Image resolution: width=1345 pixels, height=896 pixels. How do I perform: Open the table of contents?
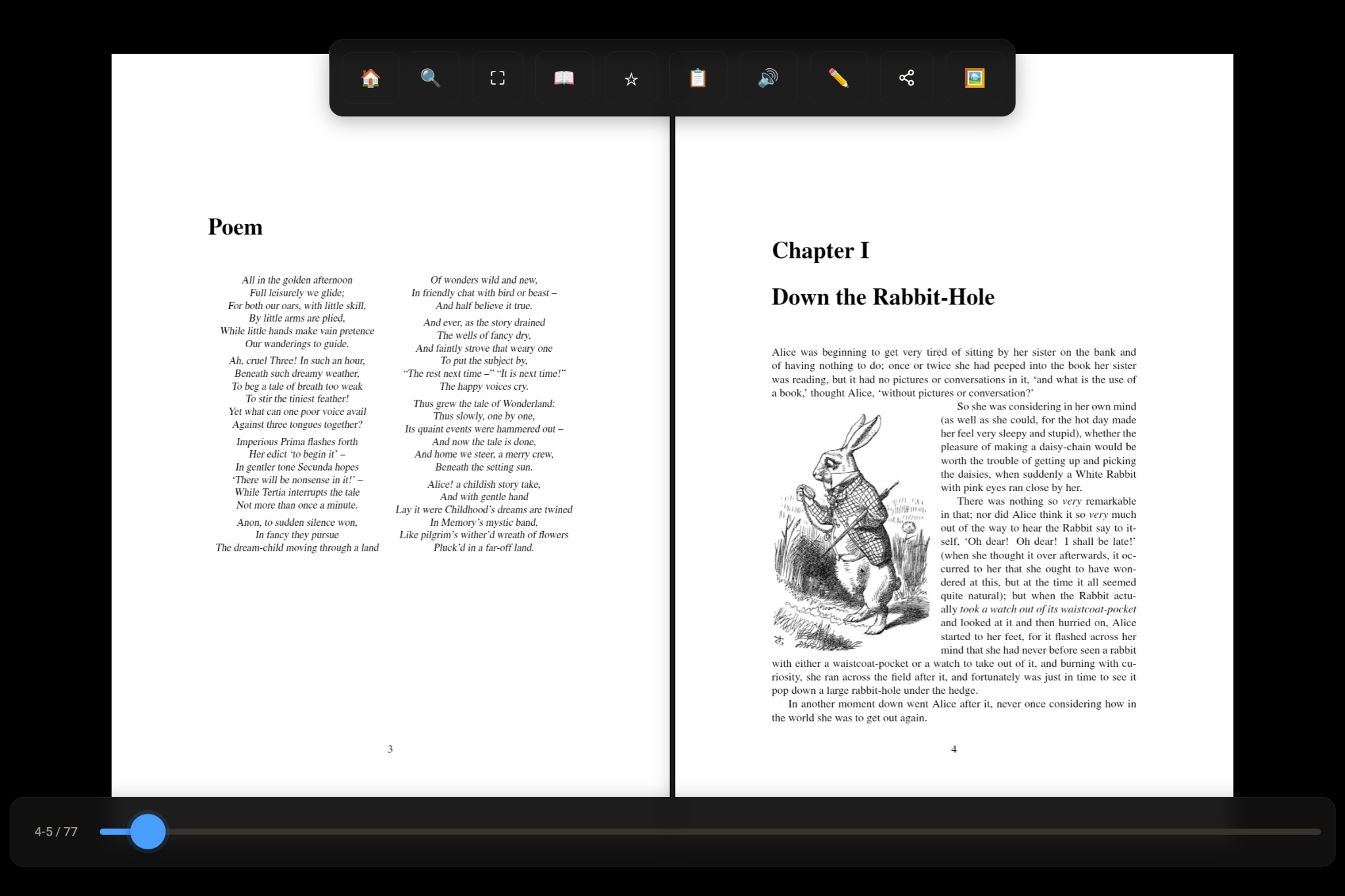coord(563,78)
